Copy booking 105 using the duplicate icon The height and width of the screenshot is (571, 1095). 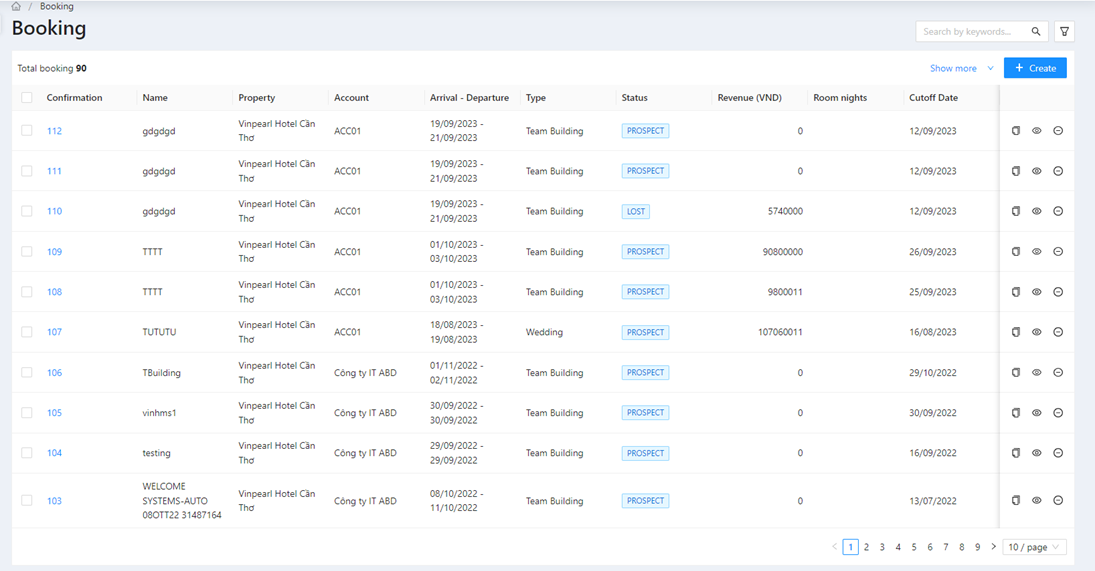(1015, 413)
